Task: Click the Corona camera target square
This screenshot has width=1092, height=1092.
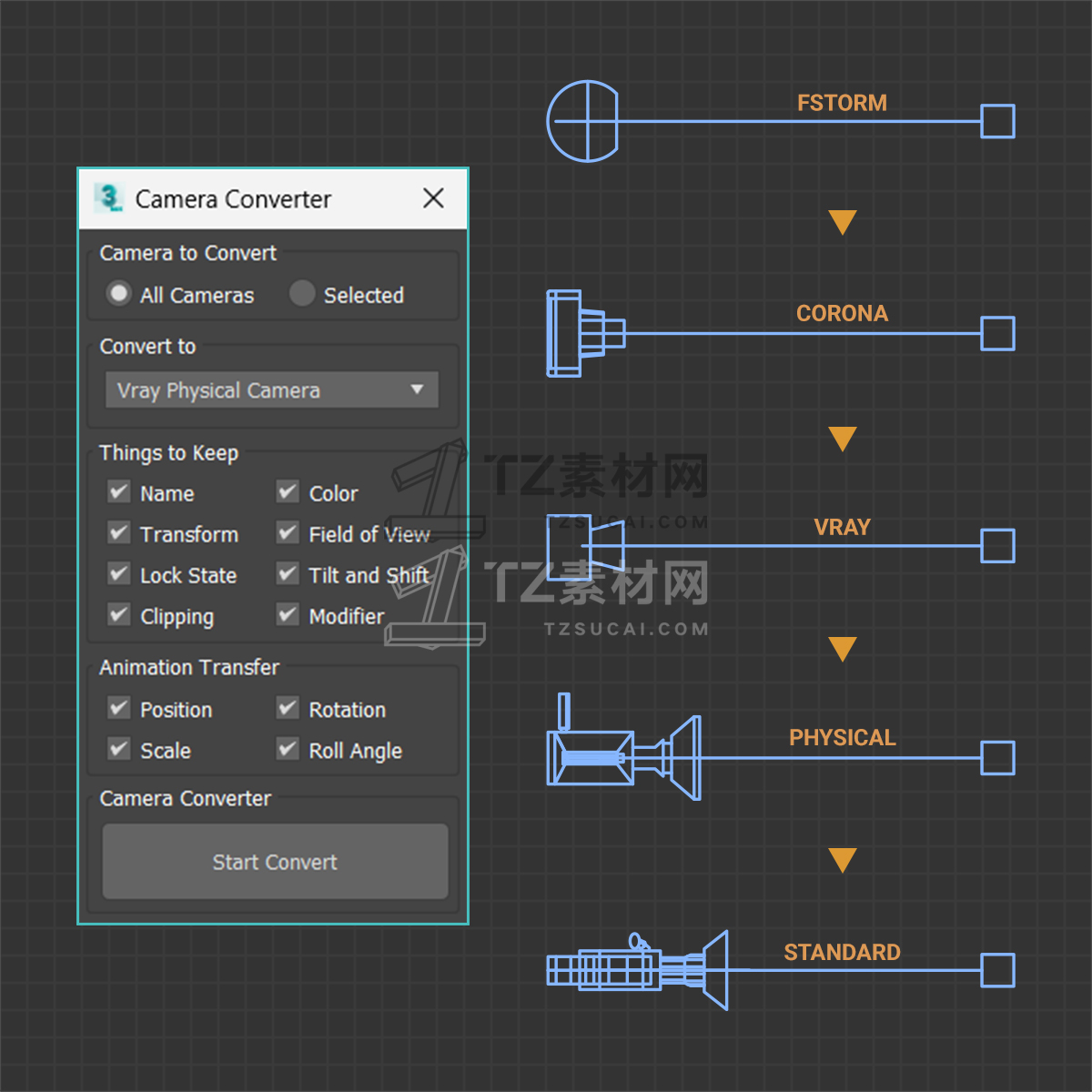Action: pos(997,333)
